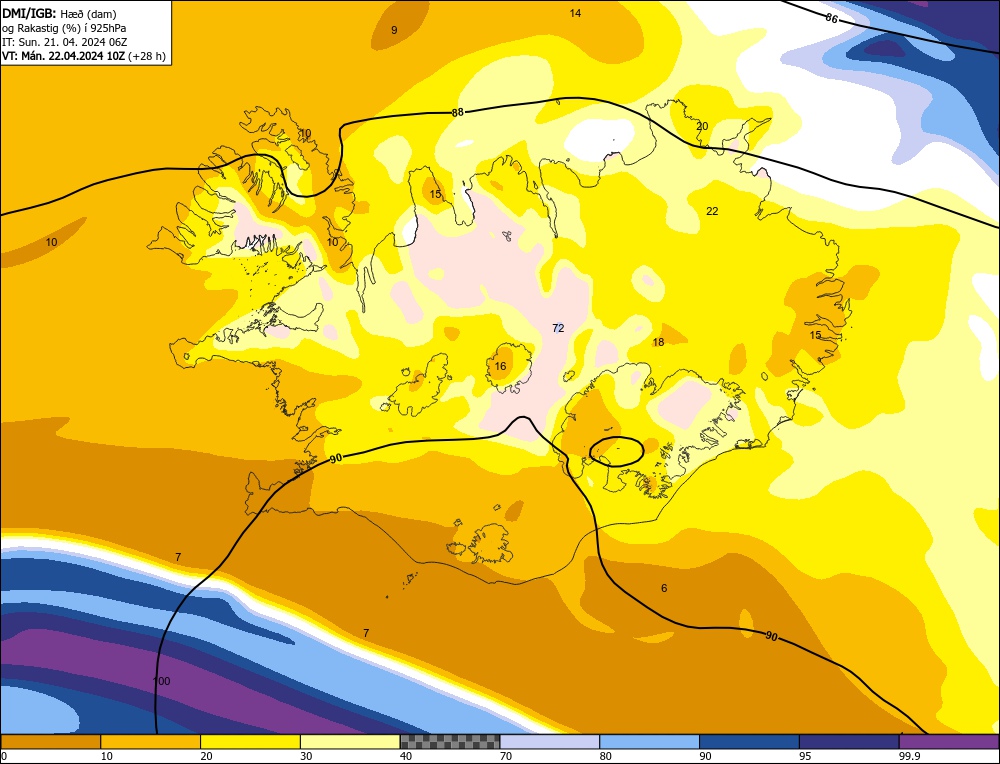Click the humidity value 14 on the map

[x=575, y=13]
